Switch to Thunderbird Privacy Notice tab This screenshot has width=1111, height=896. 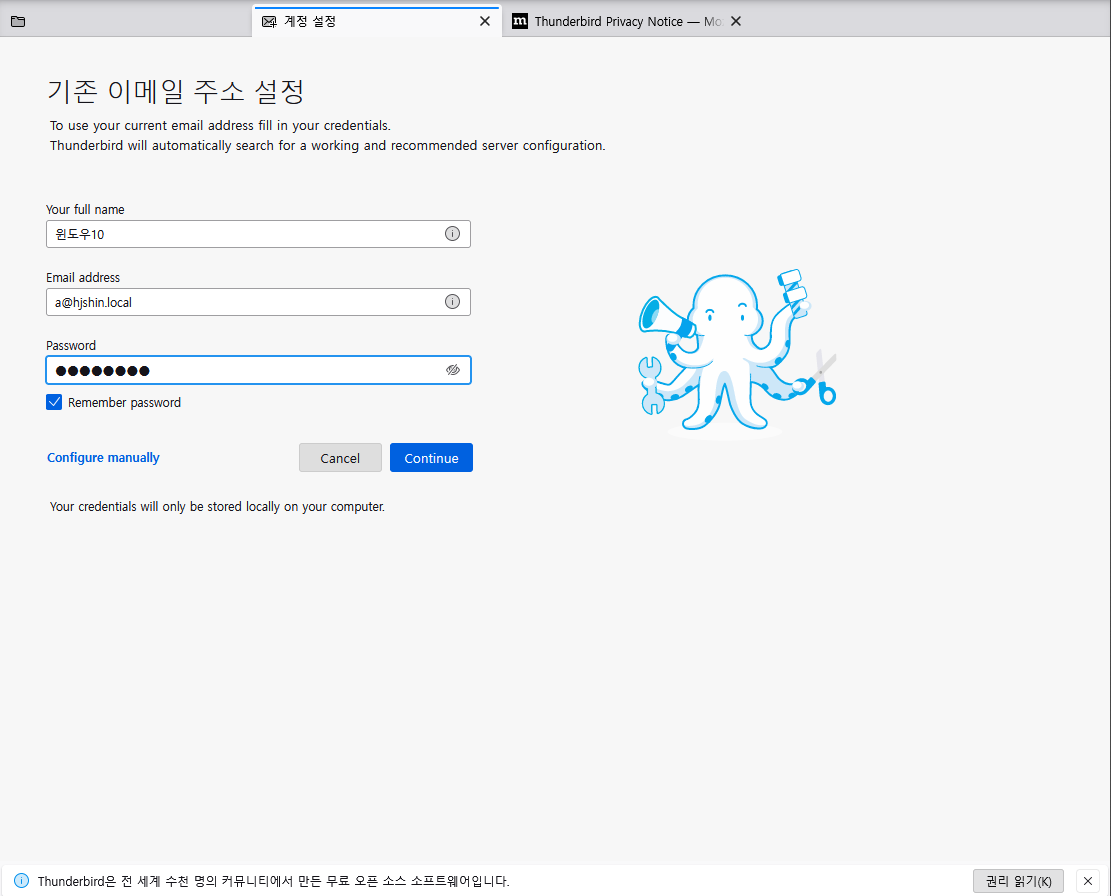(627, 21)
